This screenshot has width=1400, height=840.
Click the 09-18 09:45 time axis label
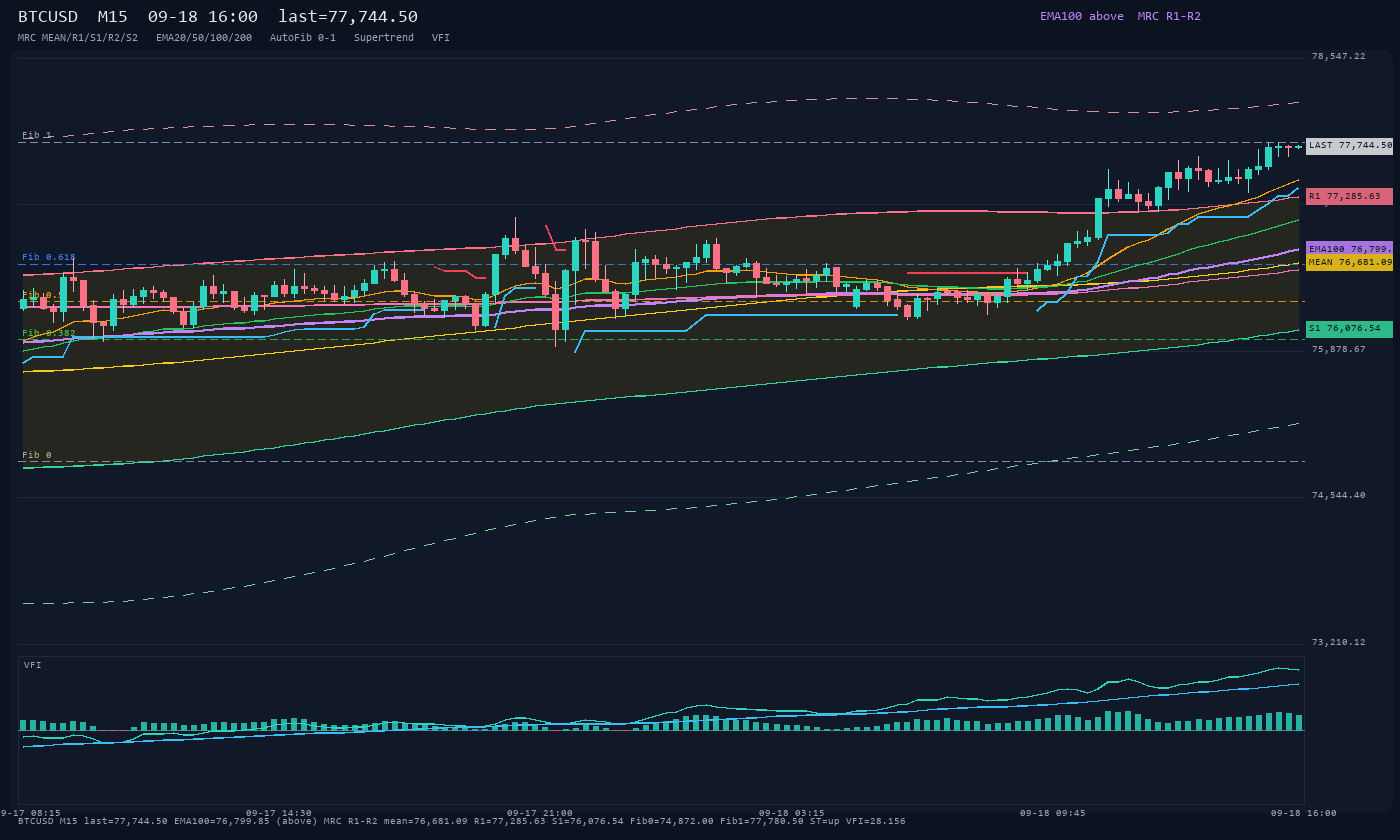tap(1052, 813)
